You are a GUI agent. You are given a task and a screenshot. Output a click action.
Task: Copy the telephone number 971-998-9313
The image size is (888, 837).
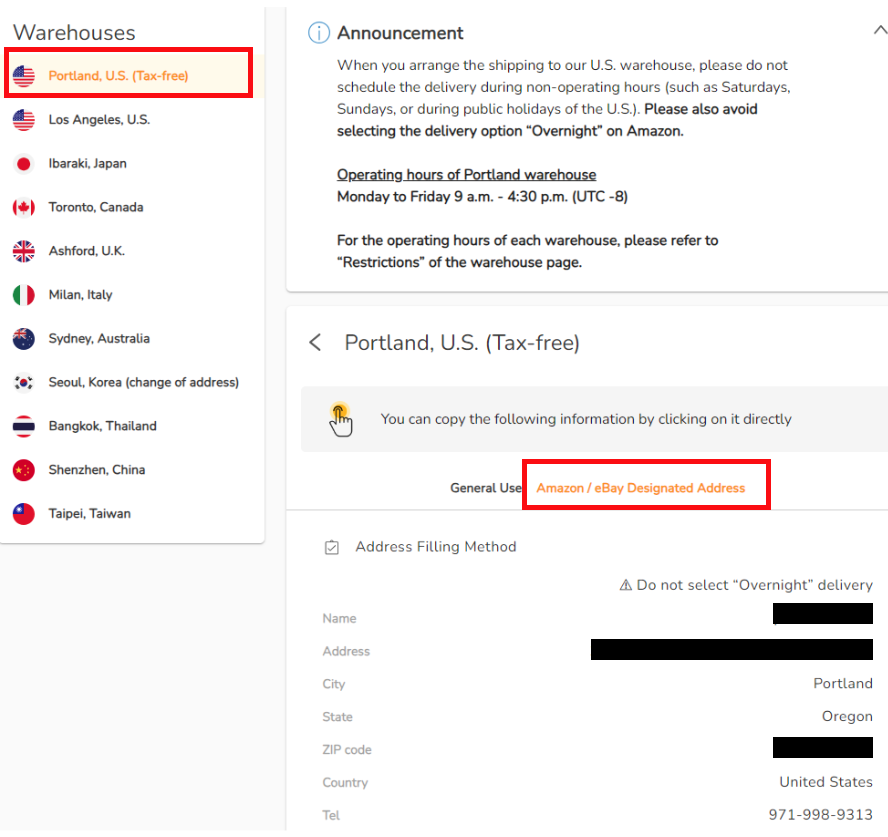(x=820, y=815)
